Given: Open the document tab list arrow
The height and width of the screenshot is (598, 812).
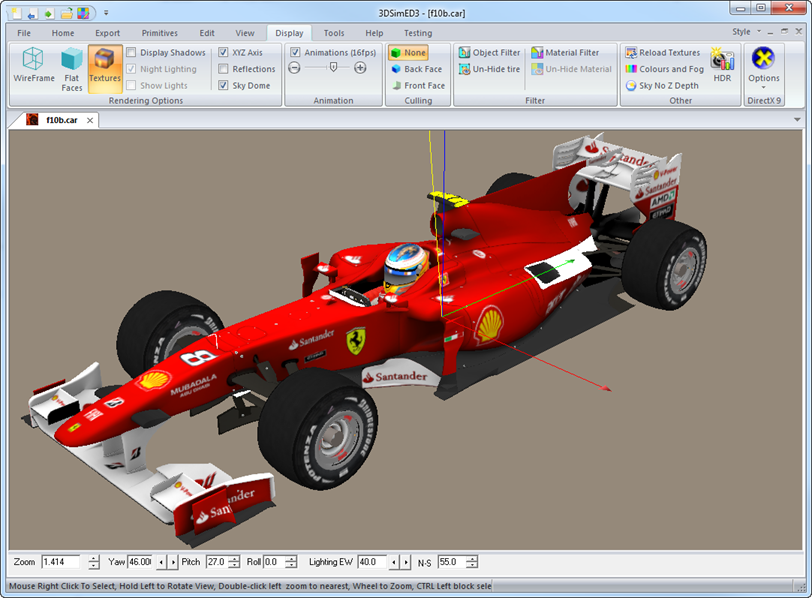Looking at the screenshot, I should 797,120.
